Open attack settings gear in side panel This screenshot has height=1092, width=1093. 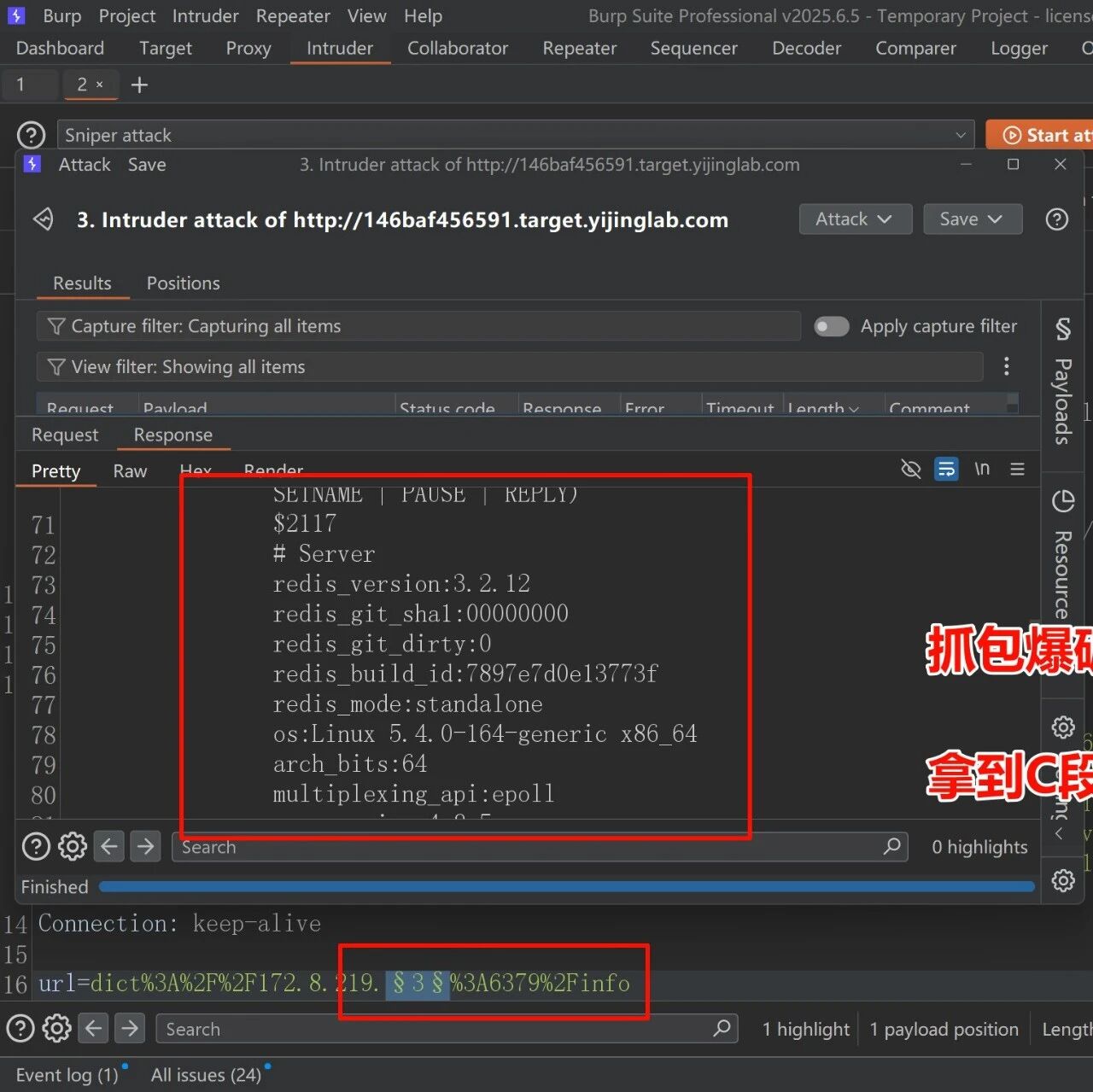1063,727
